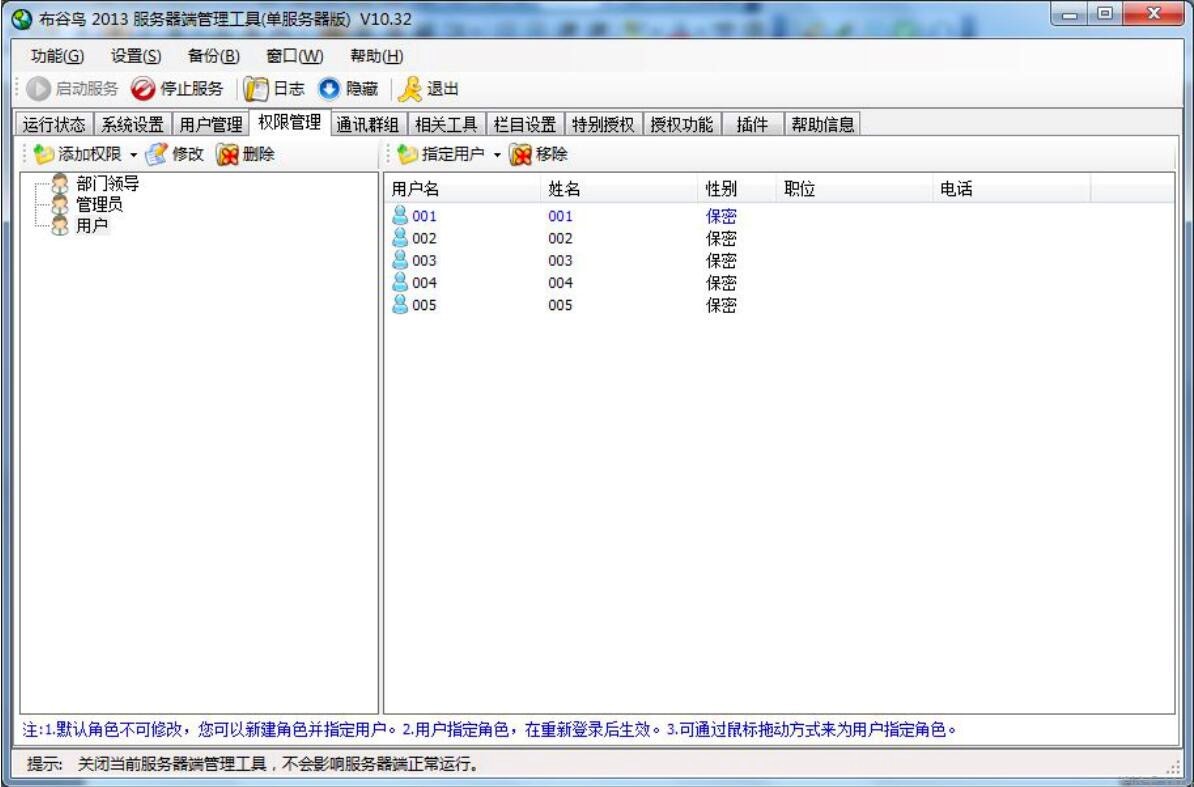
Task: Select the 权限管理 tab
Action: (289, 122)
